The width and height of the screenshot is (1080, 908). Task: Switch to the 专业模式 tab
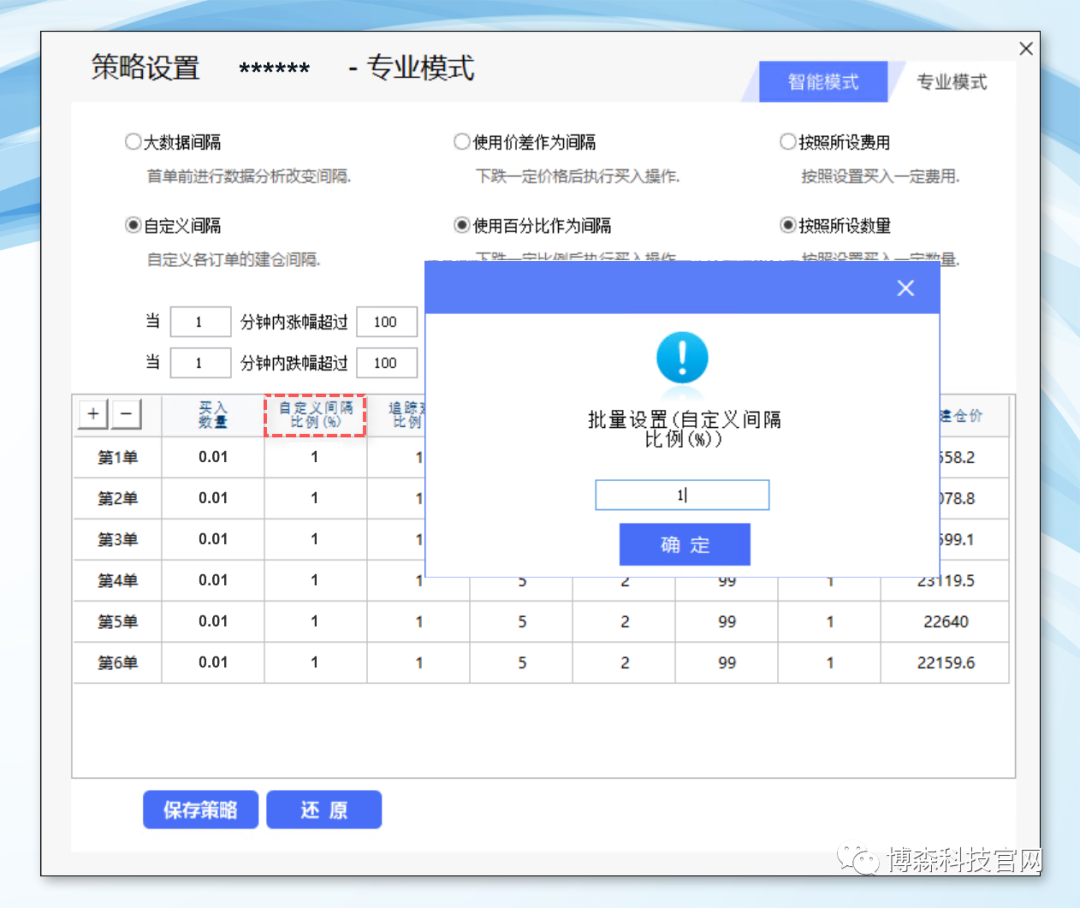pyautogui.click(x=952, y=82)
